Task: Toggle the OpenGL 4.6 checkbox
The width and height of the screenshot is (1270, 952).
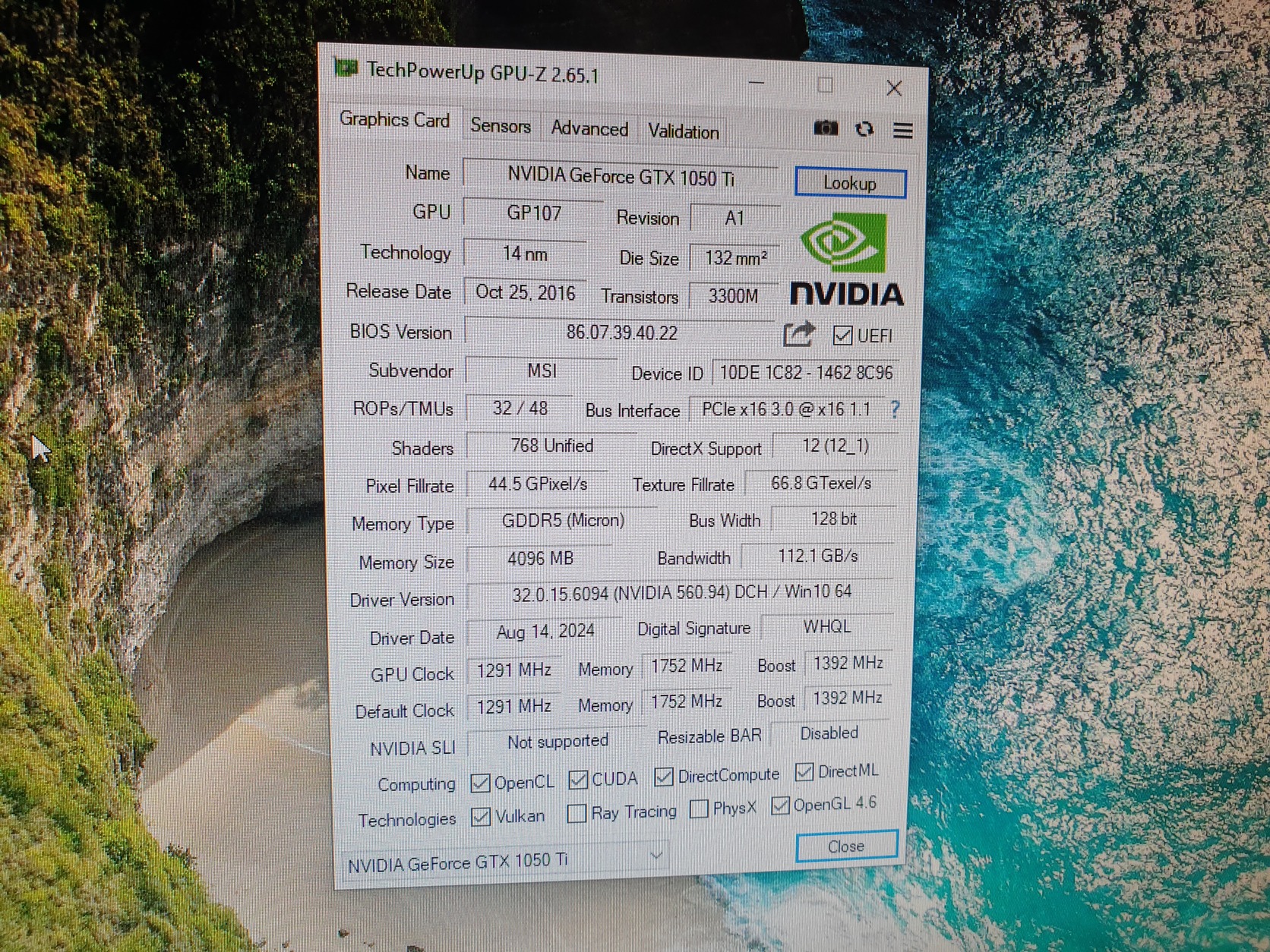Action: (780, 805)
